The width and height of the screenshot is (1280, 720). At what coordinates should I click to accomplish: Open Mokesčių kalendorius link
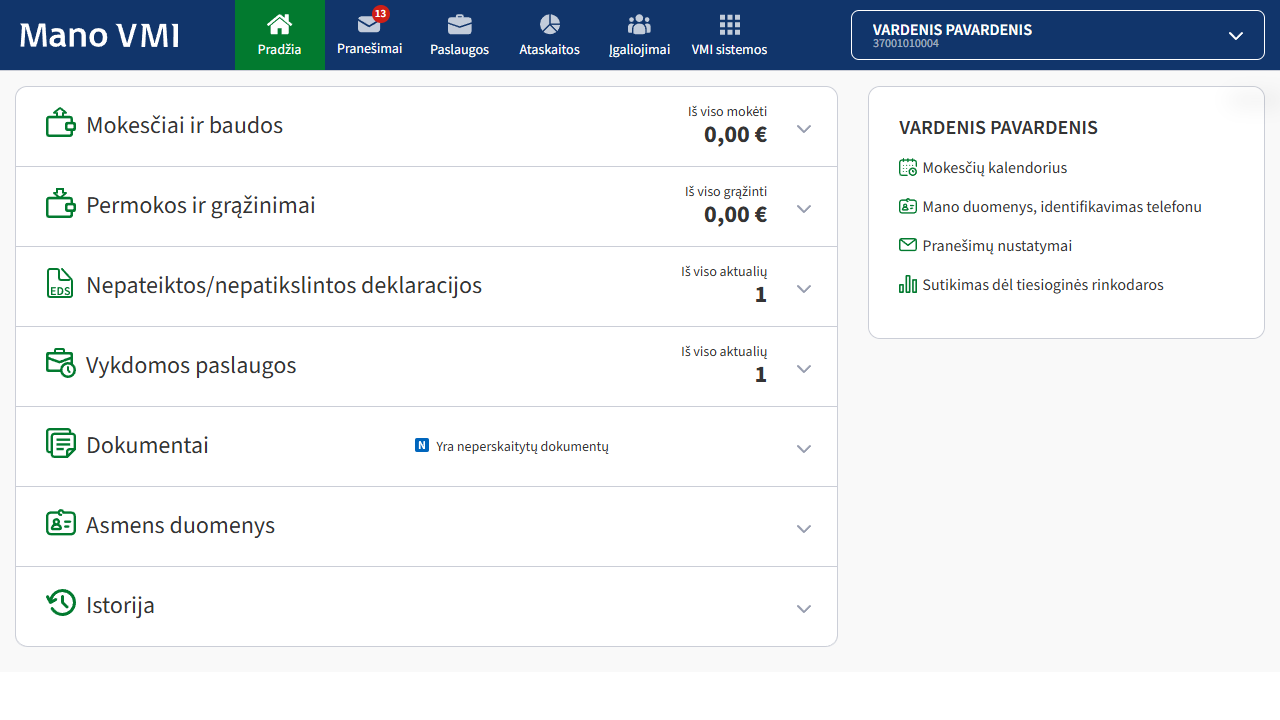(995, 168)
